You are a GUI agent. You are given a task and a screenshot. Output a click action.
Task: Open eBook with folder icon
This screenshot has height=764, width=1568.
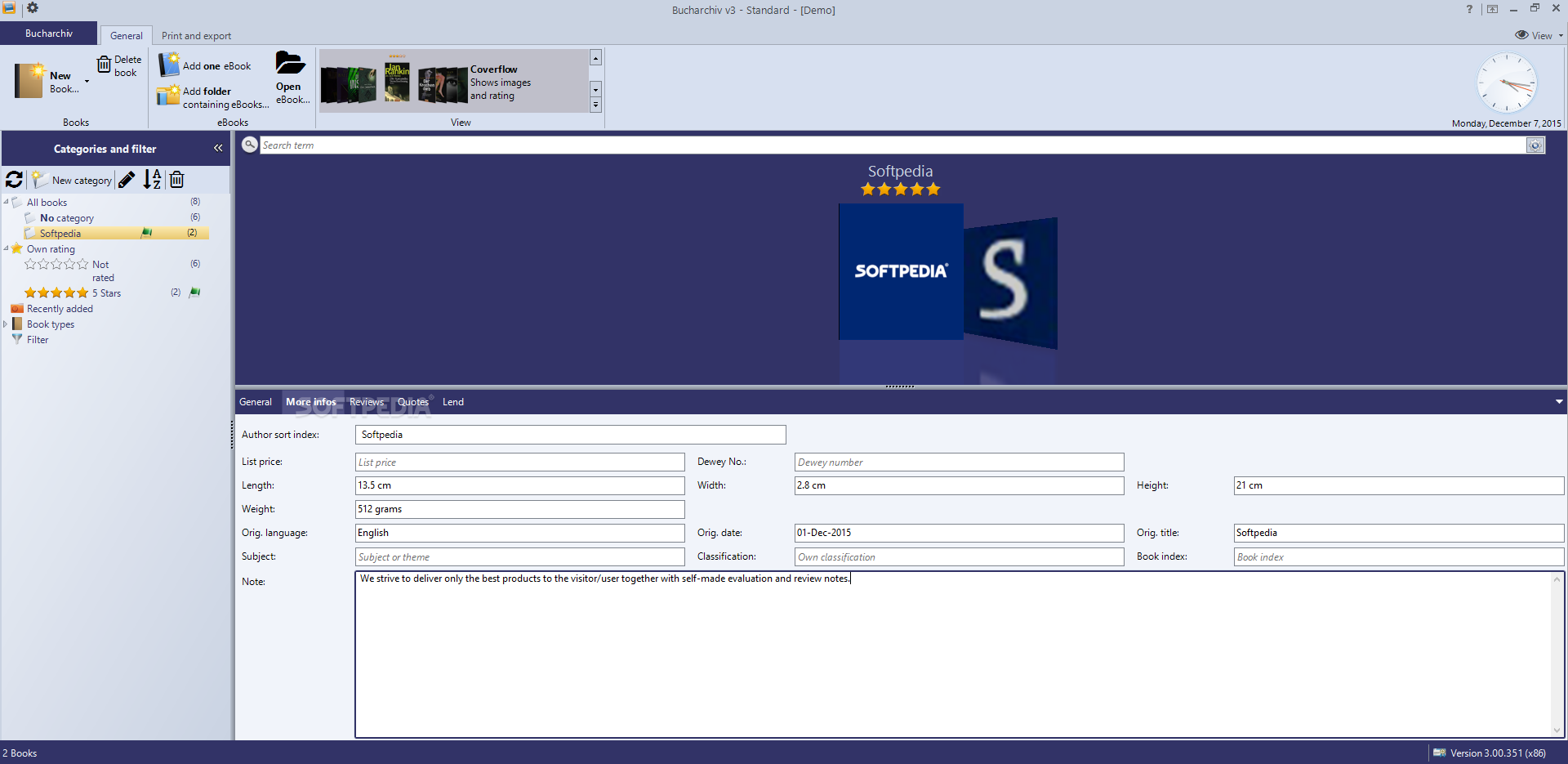292,78
